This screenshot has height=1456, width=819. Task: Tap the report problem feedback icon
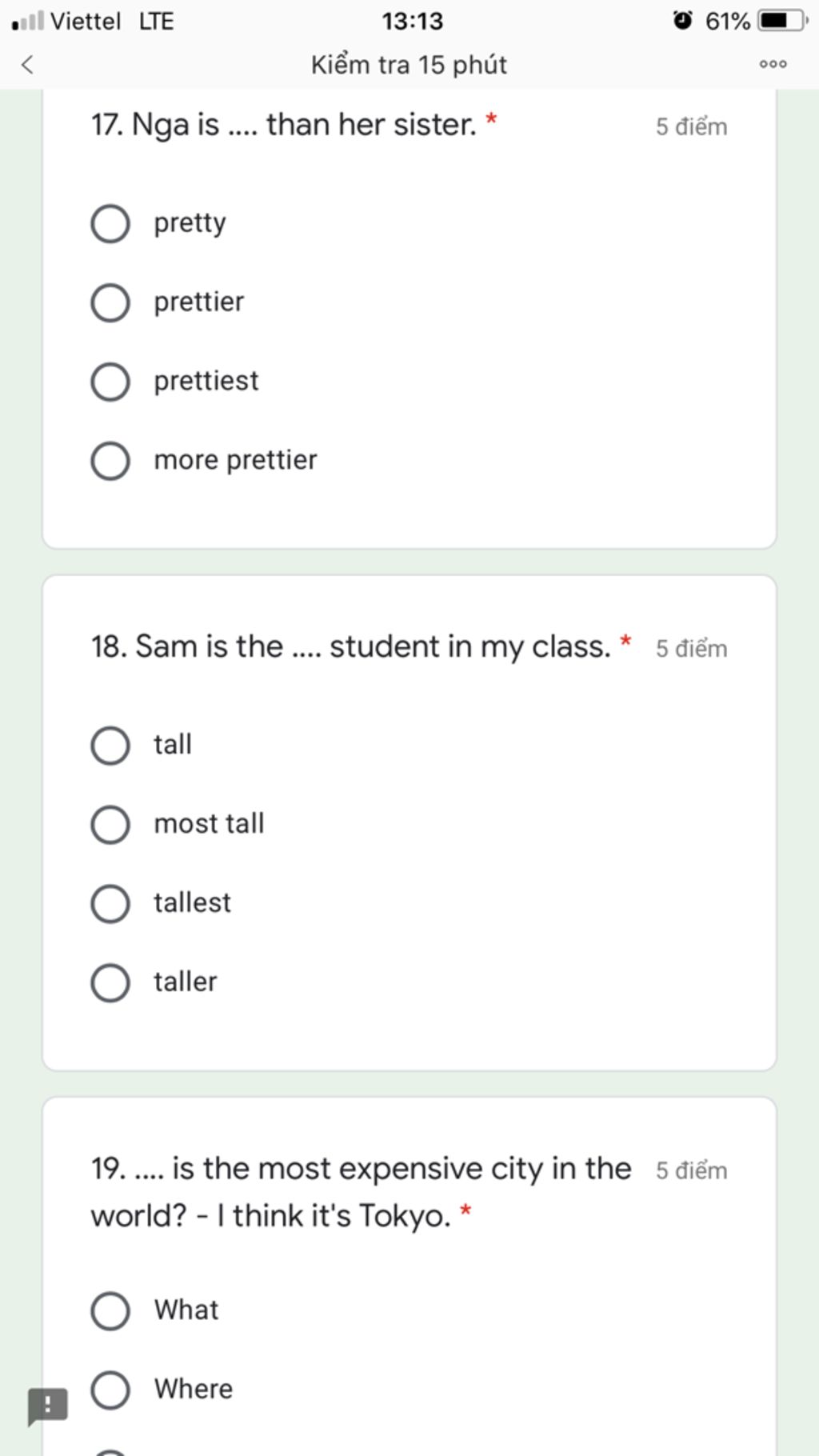[x=47, y=1406]
